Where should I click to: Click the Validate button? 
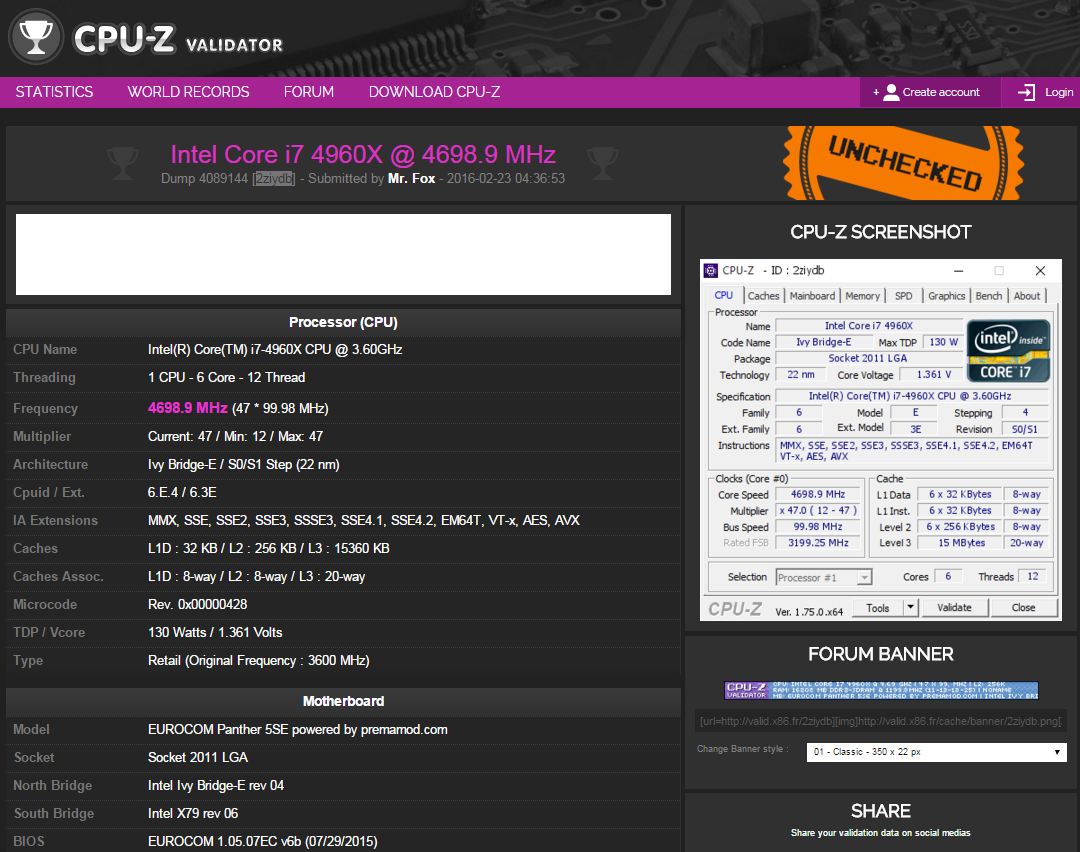click(954, 607)
